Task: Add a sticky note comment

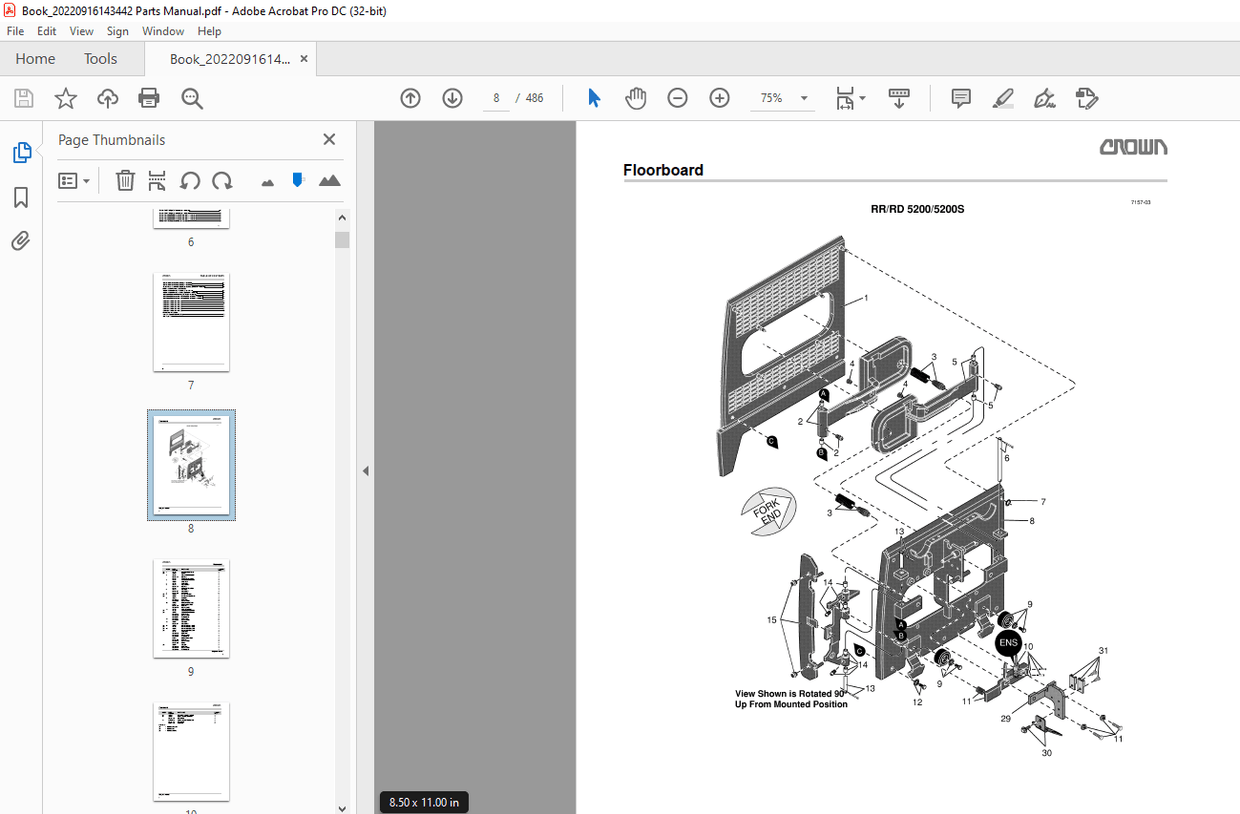Action: (x=960, y=98)
